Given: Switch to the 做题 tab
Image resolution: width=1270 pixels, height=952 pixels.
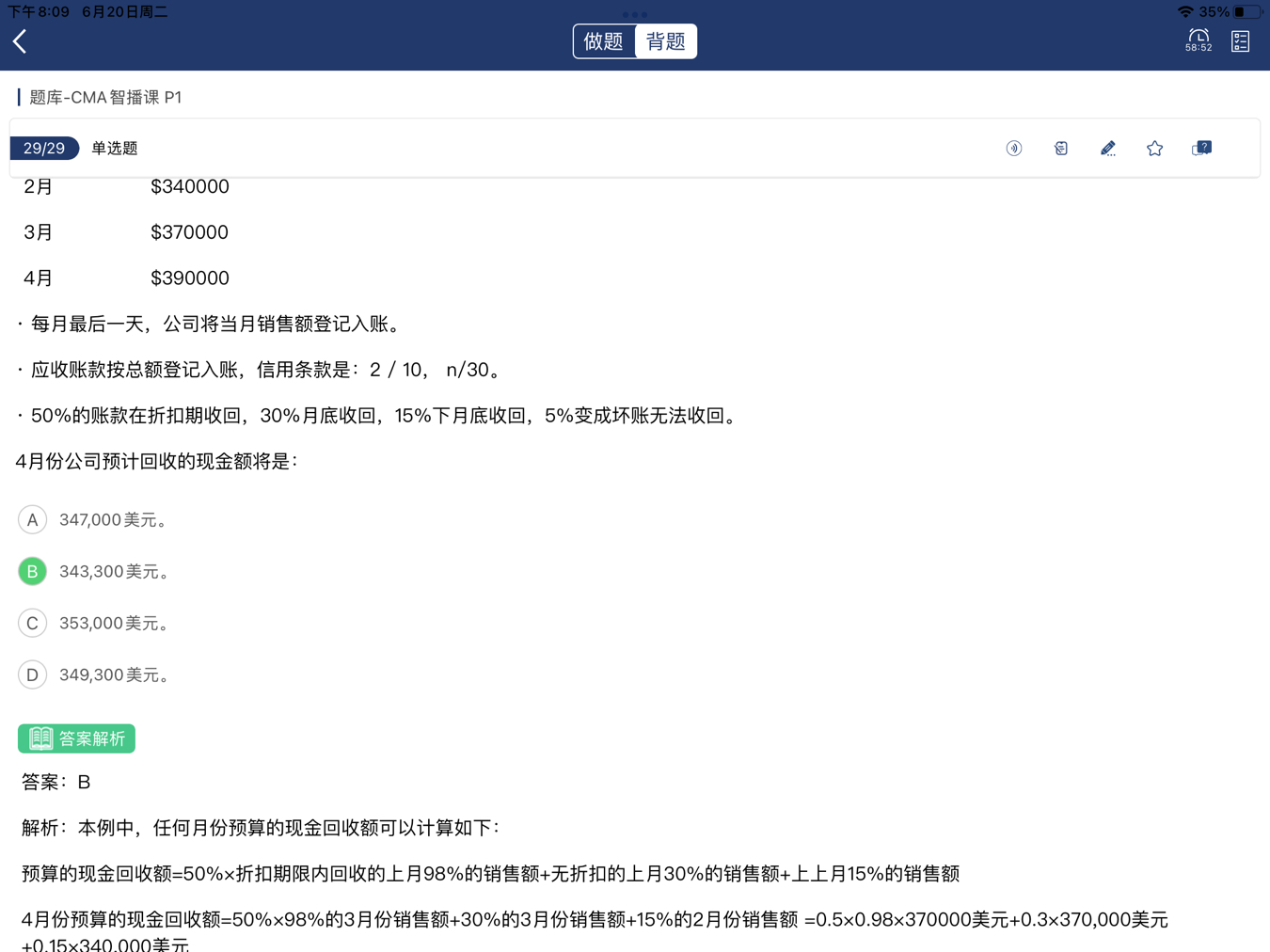Looking at the screenshot, I should [x=604, y=41].
